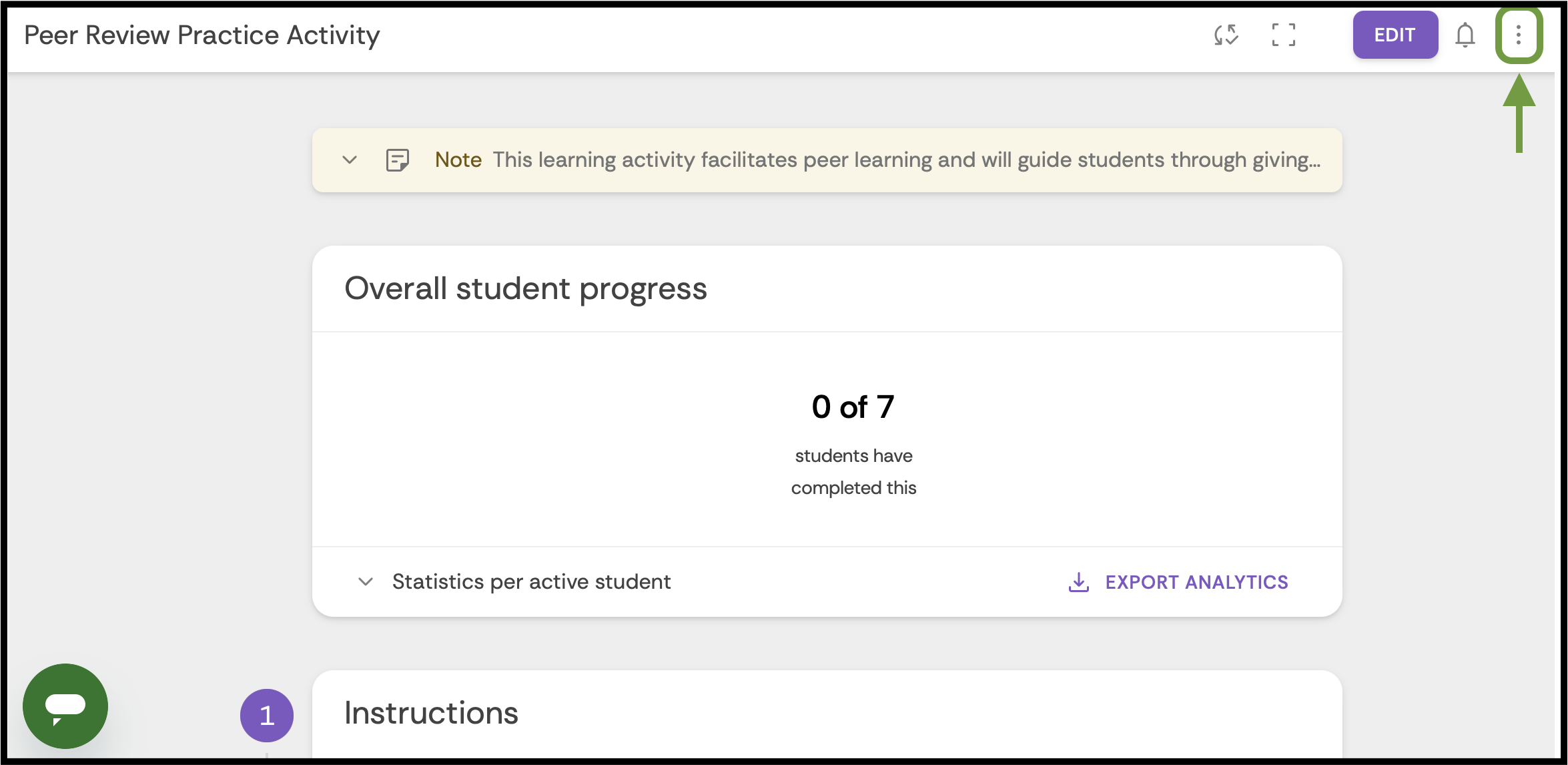Click the 0 of 7 completion counter

pyautogui.click(x=853, y=406)
